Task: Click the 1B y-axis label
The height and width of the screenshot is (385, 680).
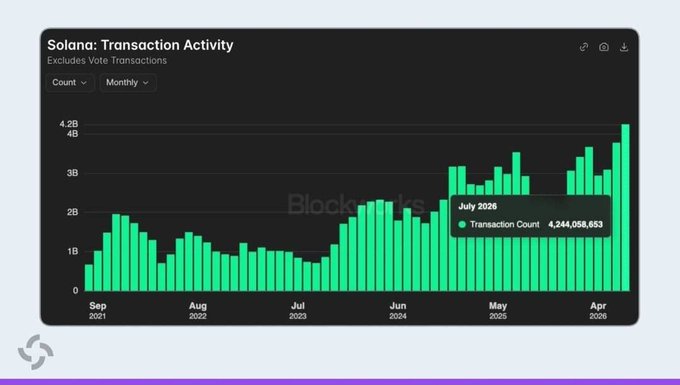Action: click(x=72, y=251)
